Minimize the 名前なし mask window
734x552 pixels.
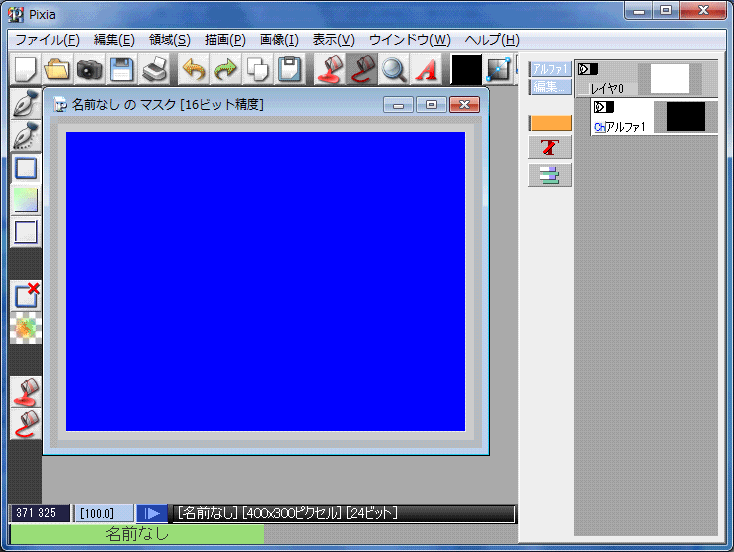click(398, 105)
